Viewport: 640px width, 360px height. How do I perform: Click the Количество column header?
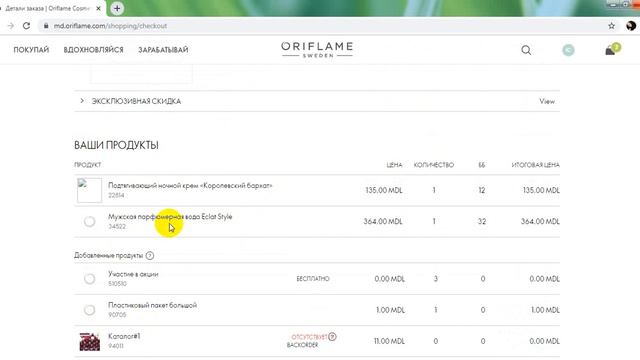pos(434,165)
